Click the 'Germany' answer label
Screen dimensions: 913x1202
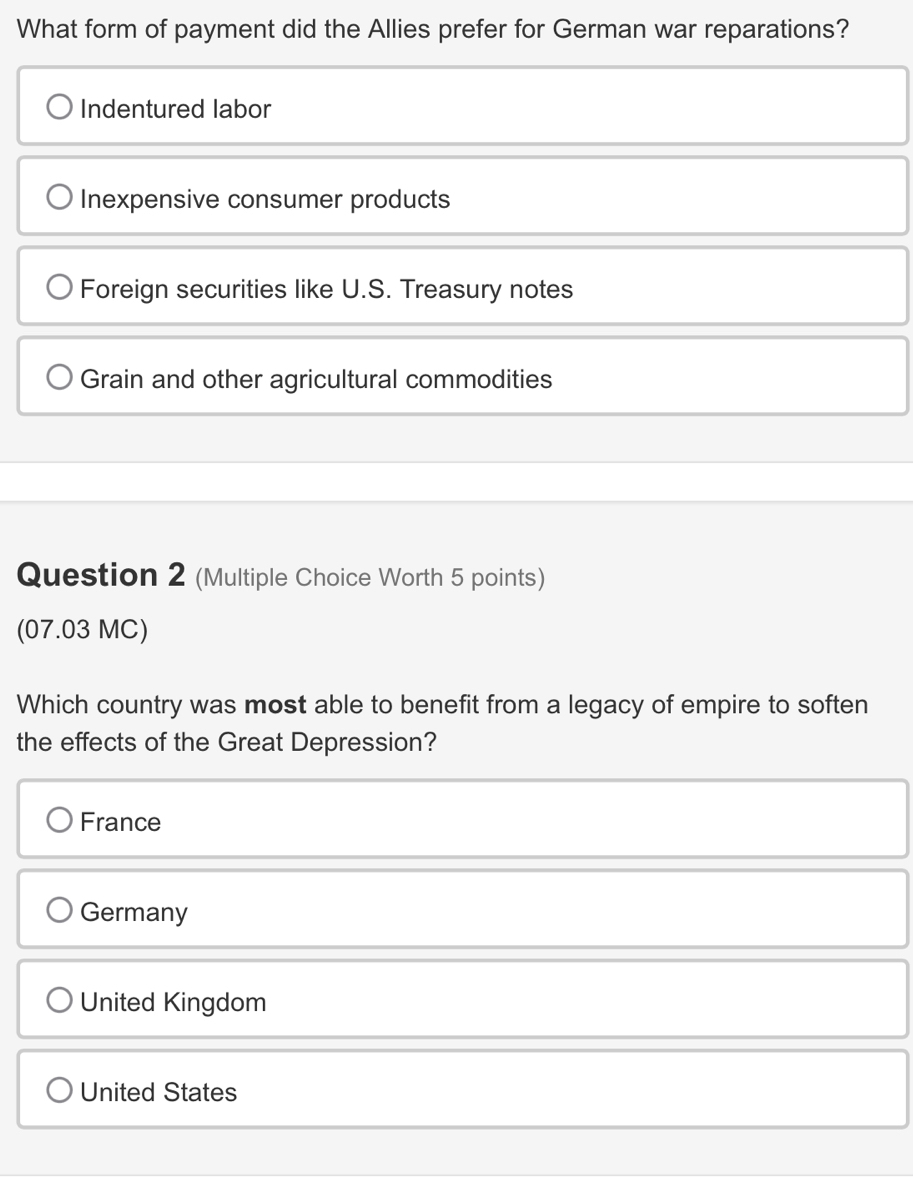pos(134,913)
